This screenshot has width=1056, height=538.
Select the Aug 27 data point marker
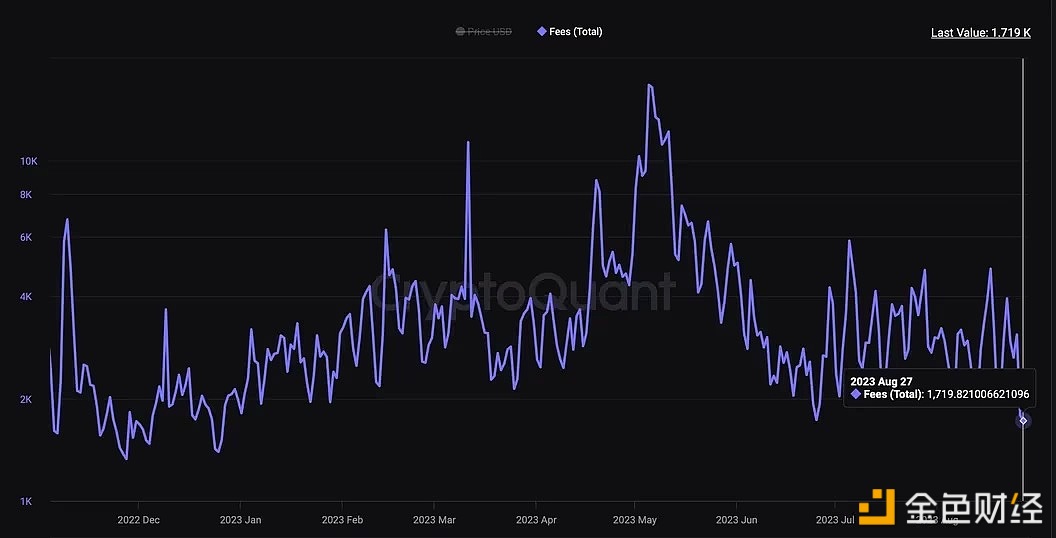[1023, 420]
